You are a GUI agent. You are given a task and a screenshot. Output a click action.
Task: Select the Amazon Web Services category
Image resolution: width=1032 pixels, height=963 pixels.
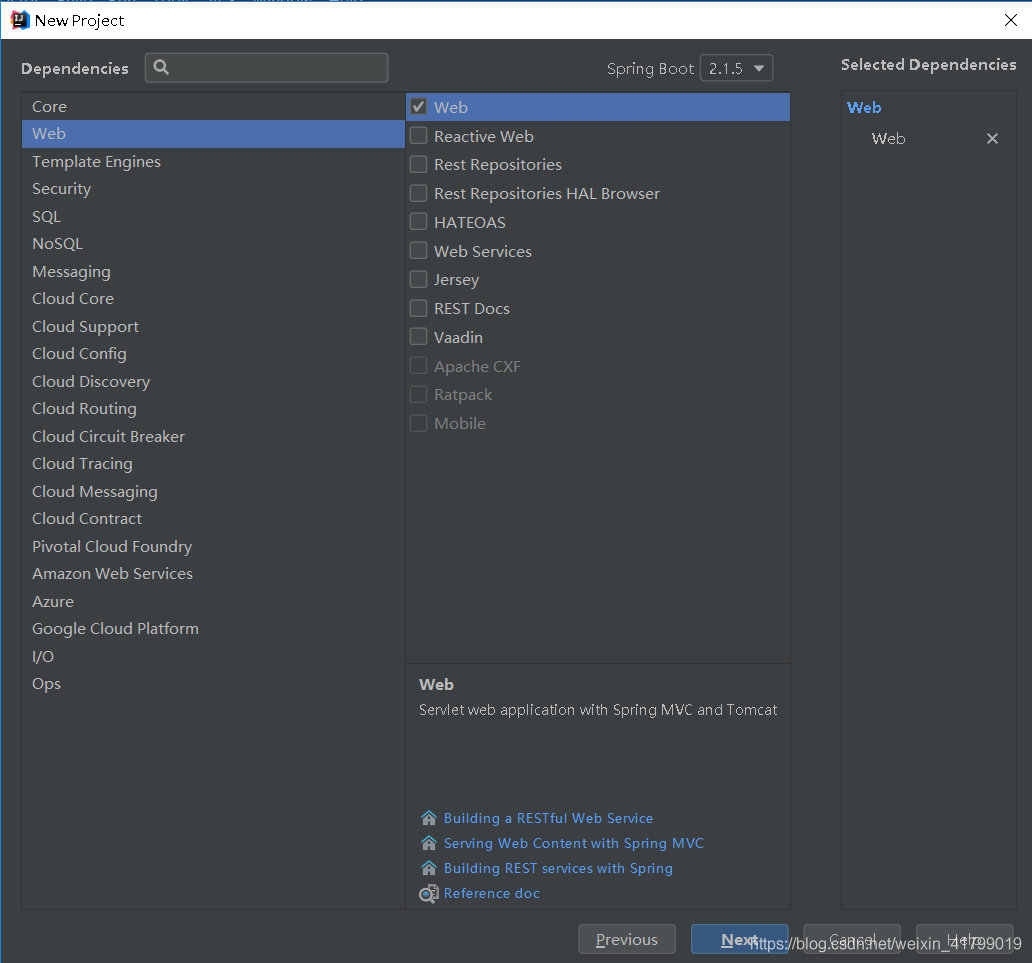point(213,574)
